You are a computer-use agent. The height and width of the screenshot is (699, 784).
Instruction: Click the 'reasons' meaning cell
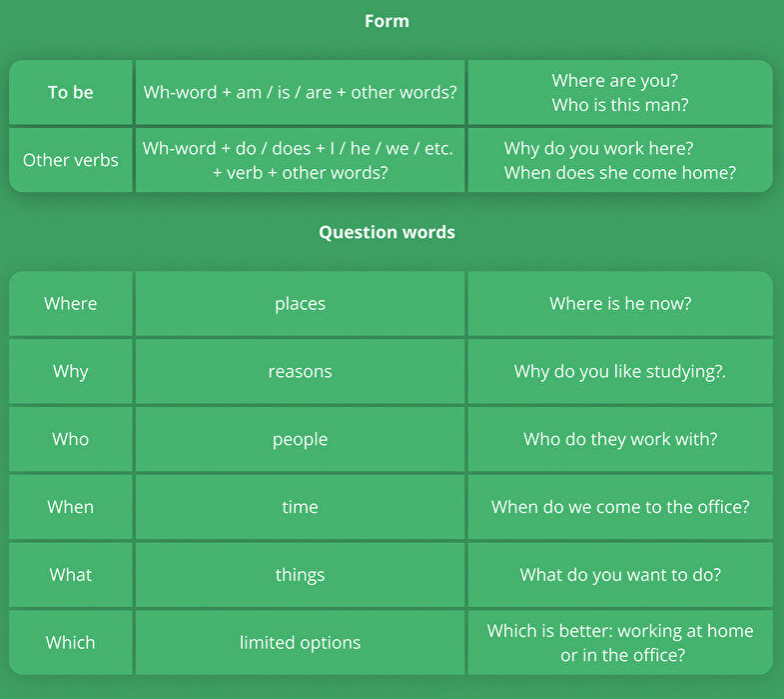point(300,372)
